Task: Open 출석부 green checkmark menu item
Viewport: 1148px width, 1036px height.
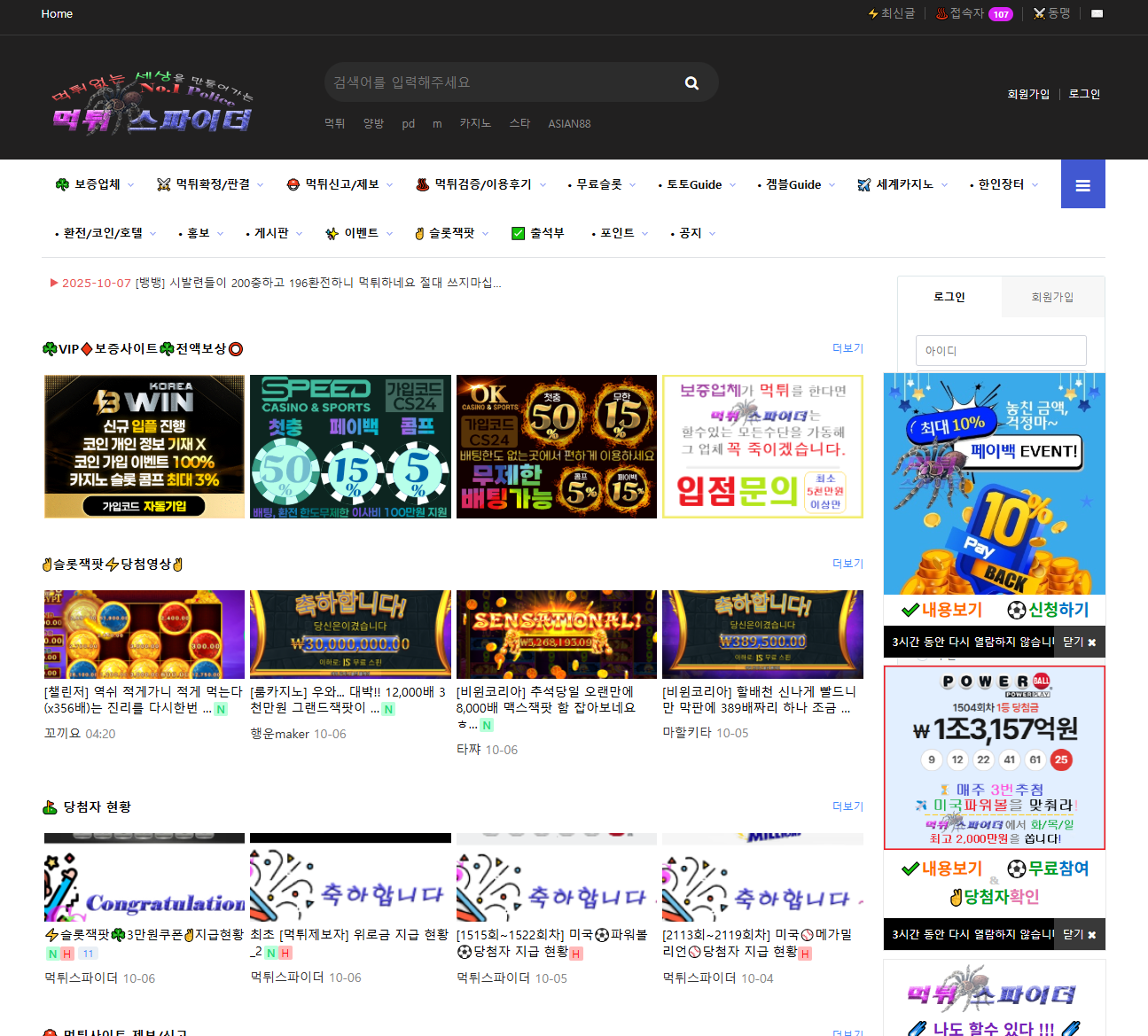Action: tap(538, 233)
